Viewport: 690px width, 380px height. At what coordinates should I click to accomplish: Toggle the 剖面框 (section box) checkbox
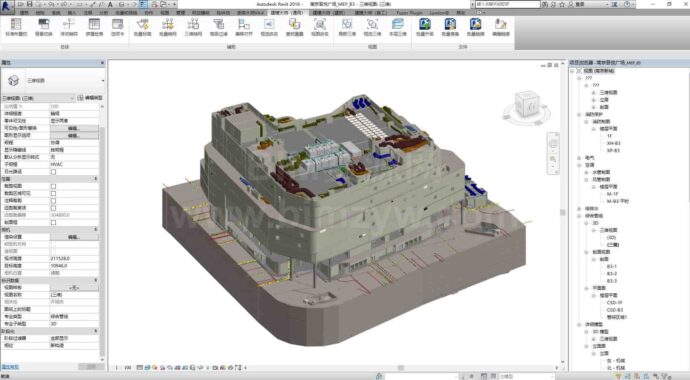[53, 223]
